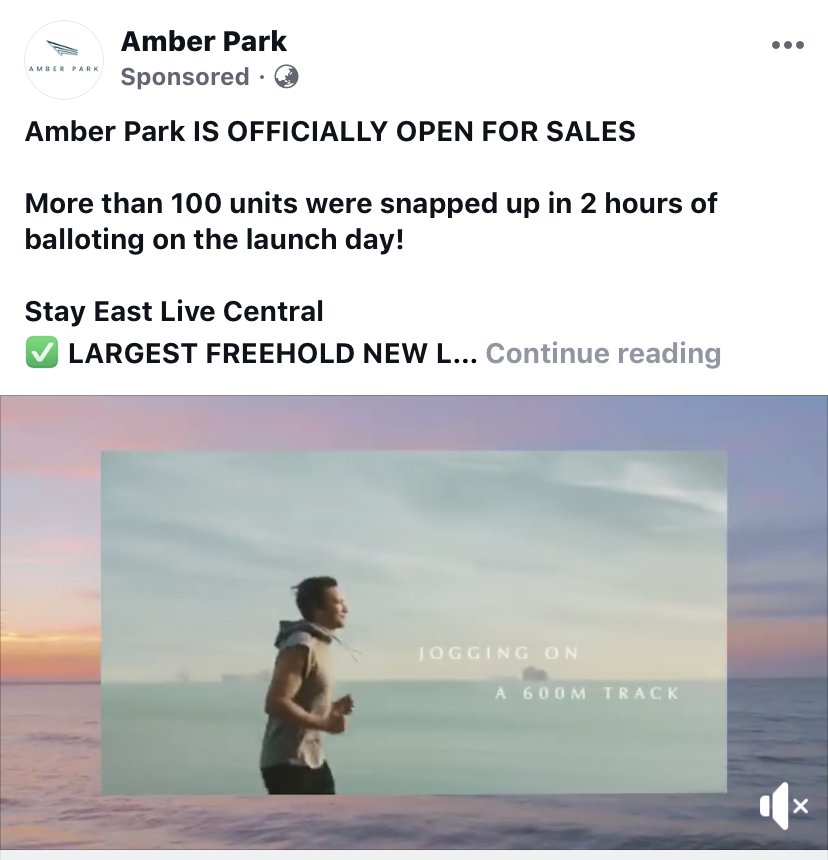Select the Stay East Live Central text
The height and width of the screenshot is (860, 828).
tap(174, 312)
